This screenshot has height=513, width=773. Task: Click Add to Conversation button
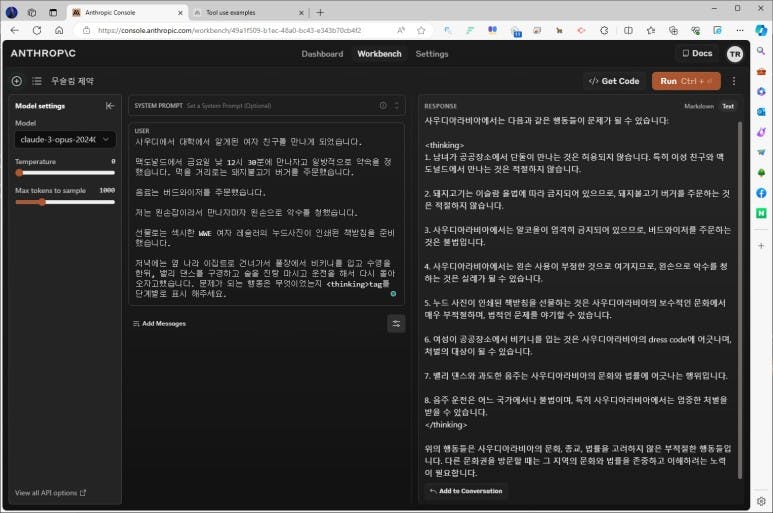[x=466, y=491]
